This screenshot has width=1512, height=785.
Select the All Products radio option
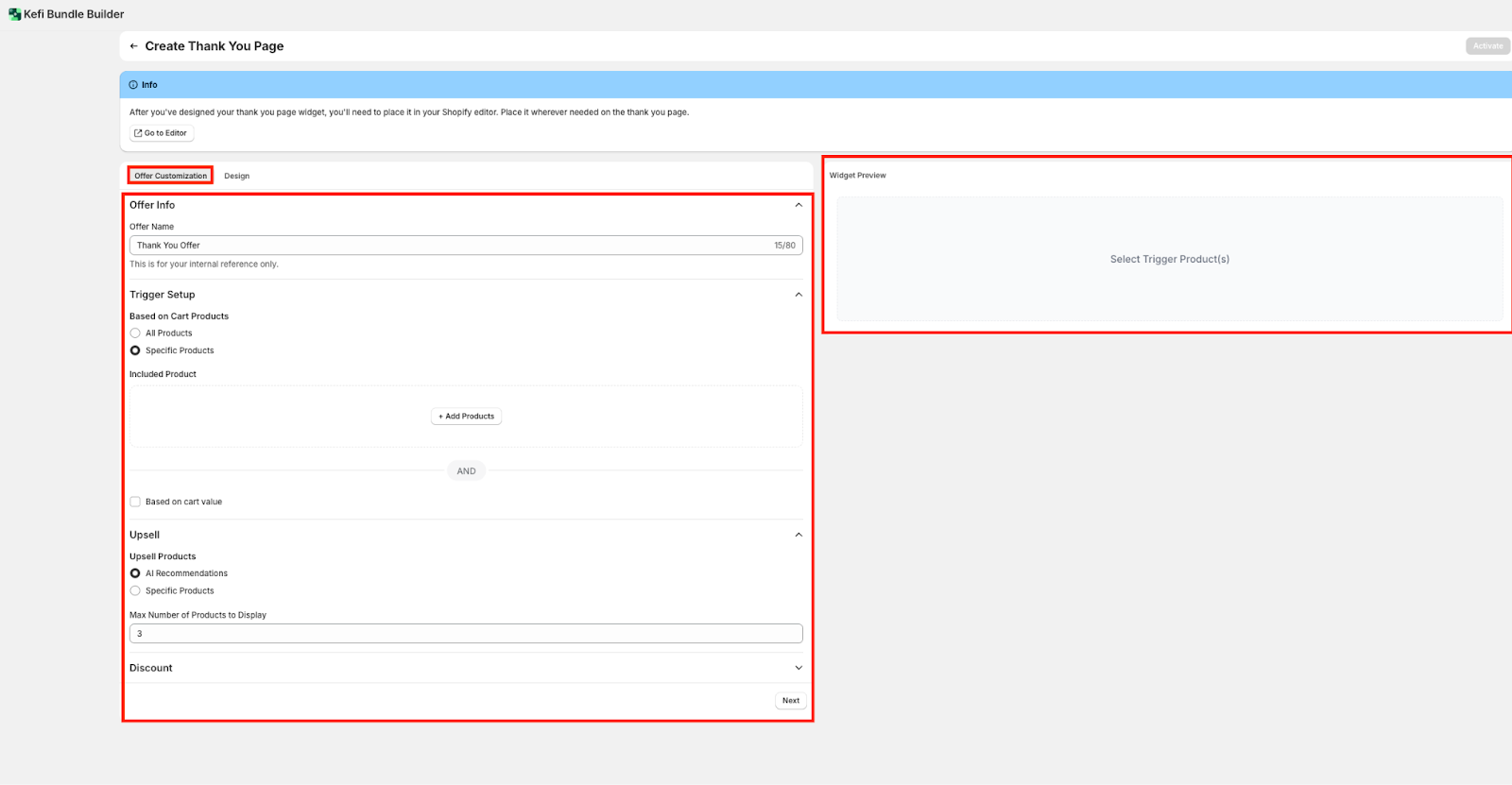135,333
